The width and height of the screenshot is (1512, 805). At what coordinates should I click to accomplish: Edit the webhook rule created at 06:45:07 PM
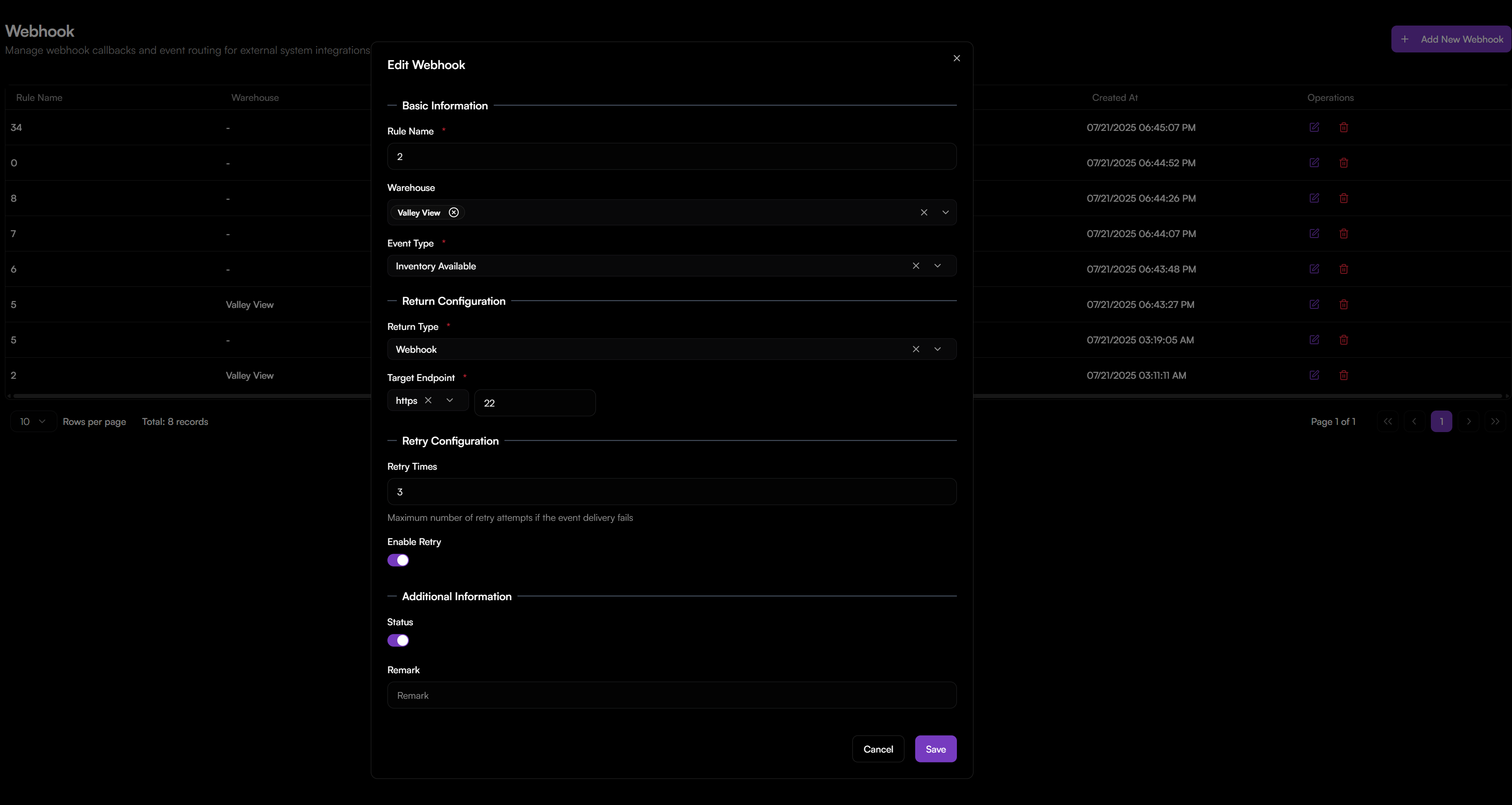(1315, 127)
